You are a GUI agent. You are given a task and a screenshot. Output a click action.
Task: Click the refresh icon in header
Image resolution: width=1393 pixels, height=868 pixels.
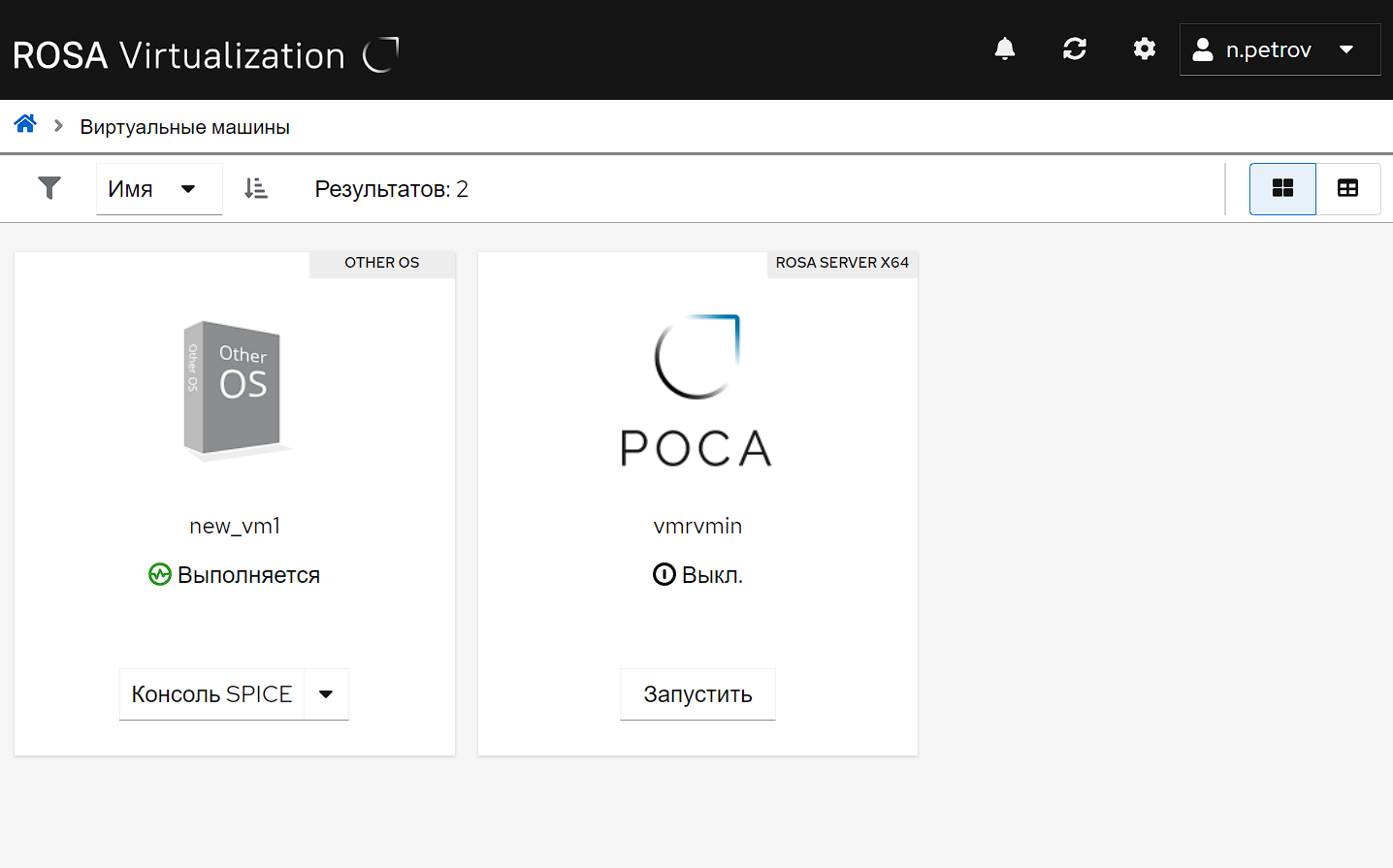(x=1075, y=49)
